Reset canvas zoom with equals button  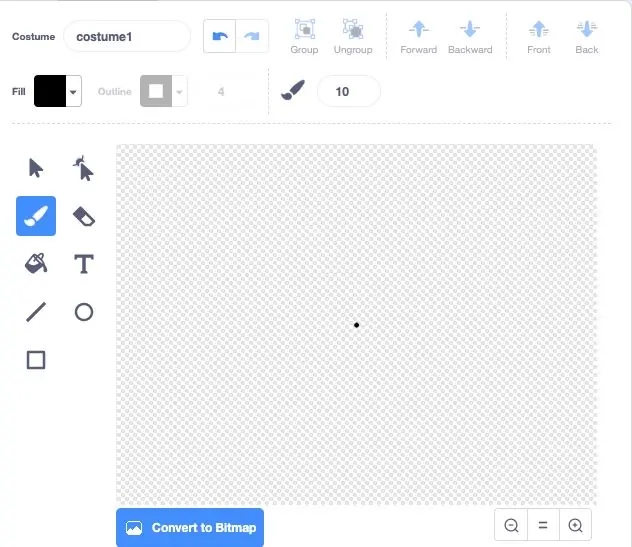coord(543,525)
